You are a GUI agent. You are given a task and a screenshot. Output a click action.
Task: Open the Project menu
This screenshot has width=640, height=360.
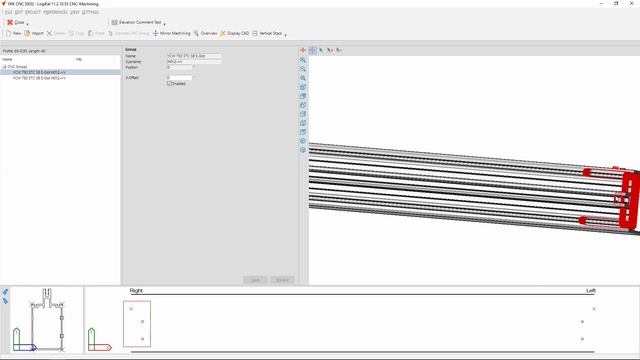click(x=33, y=12)
